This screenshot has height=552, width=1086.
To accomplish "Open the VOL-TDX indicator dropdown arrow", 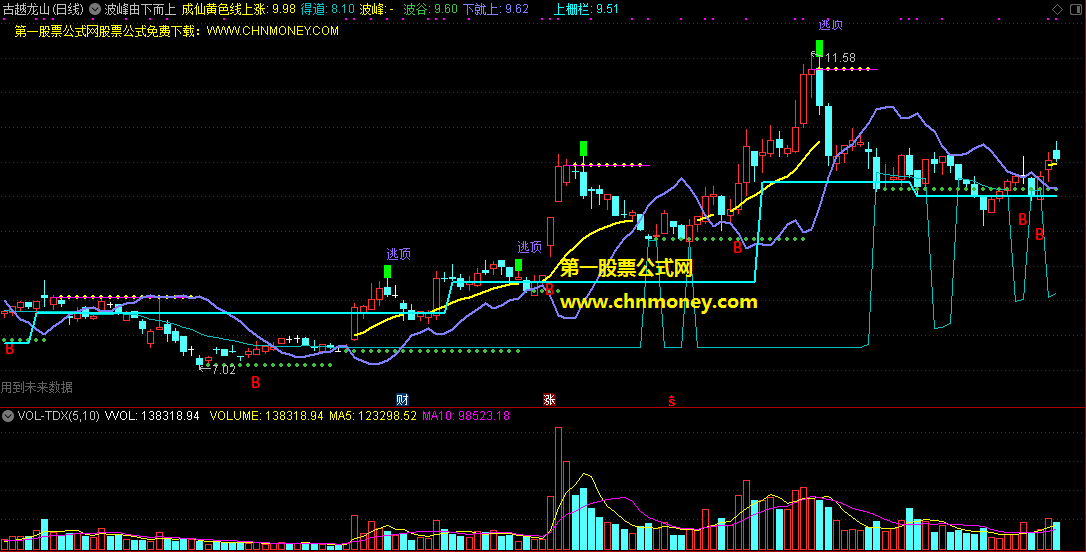I will pyautogui.click(x=8, y=416).
